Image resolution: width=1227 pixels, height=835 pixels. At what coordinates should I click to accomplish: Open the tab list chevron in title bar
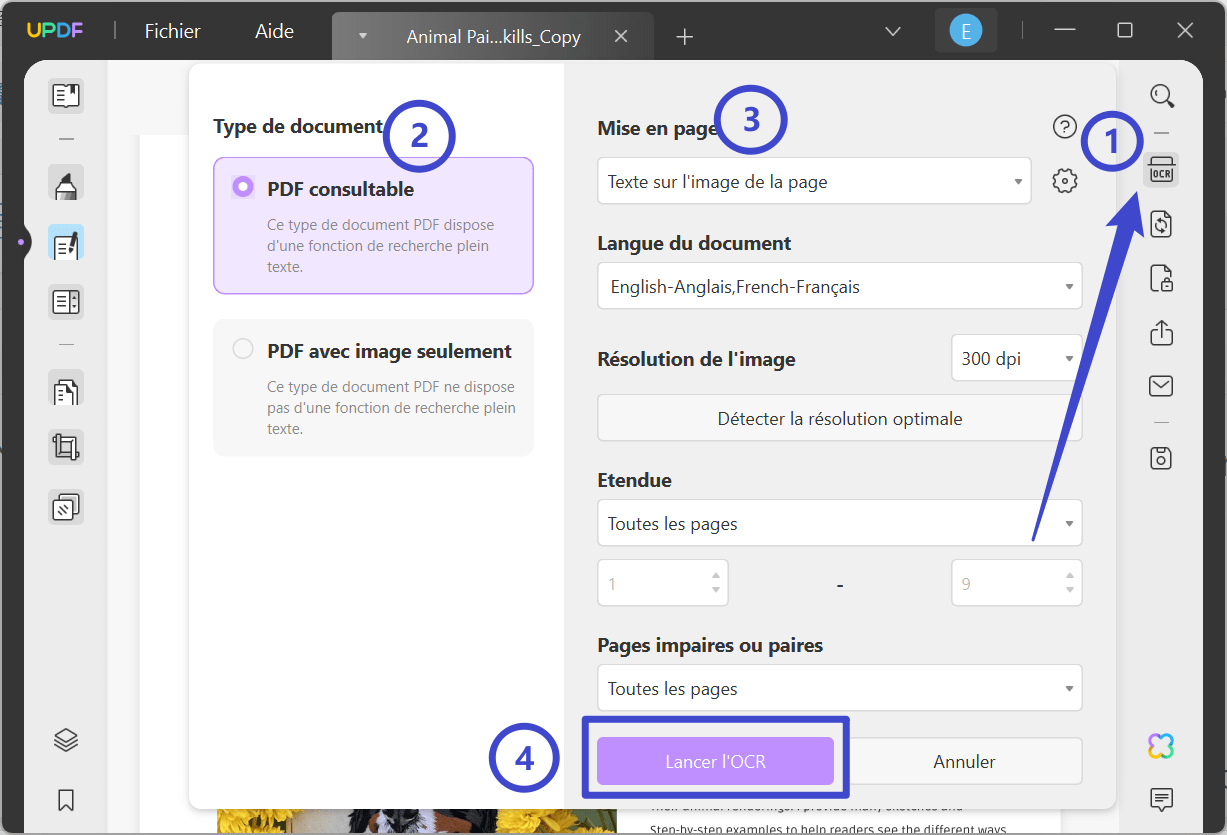point(893,32)
